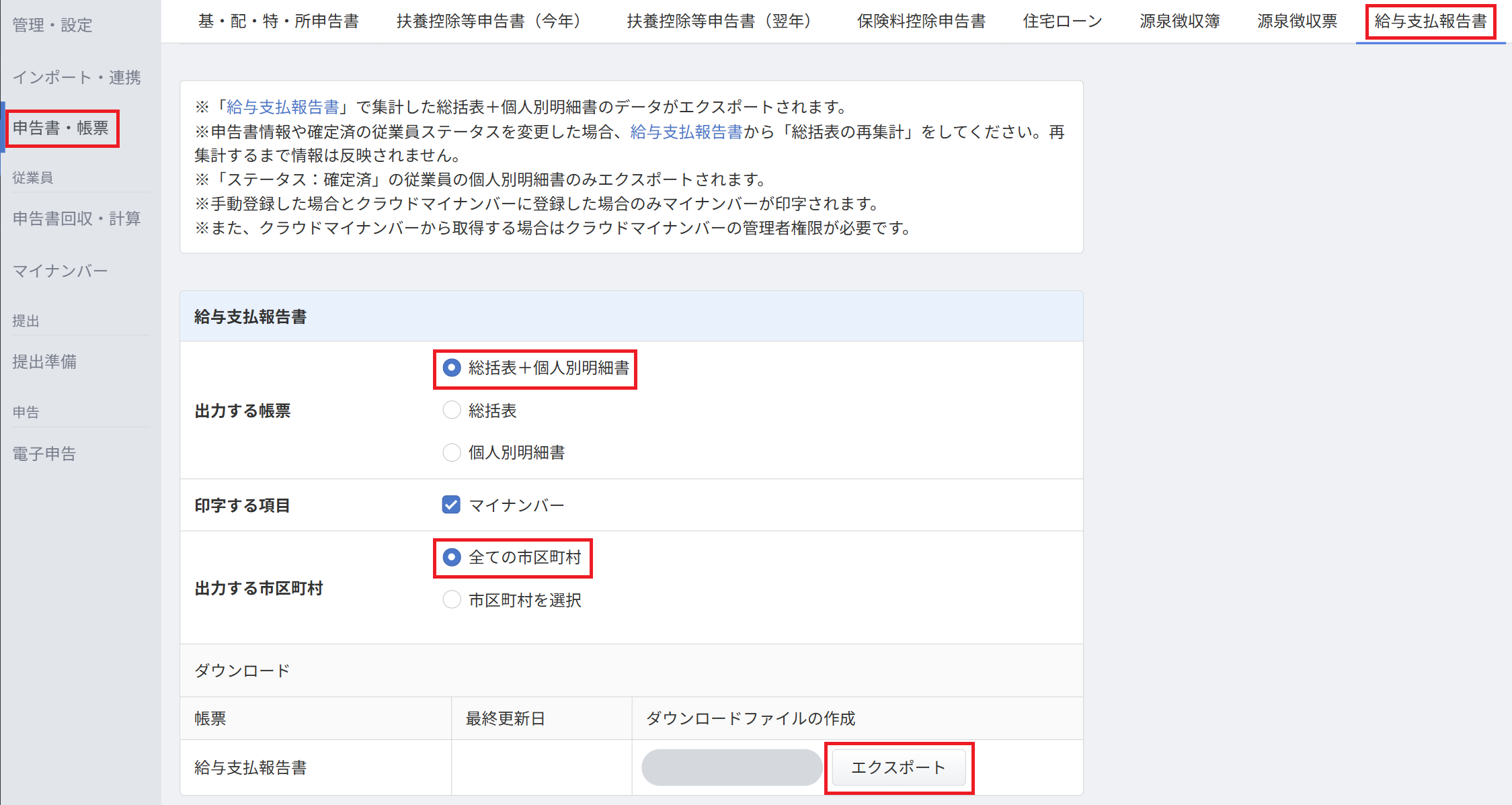The height and width of the screenshot is (805, 1512).
Task: Open the 給与支払報告書 tab
Action: (1430, 22)
